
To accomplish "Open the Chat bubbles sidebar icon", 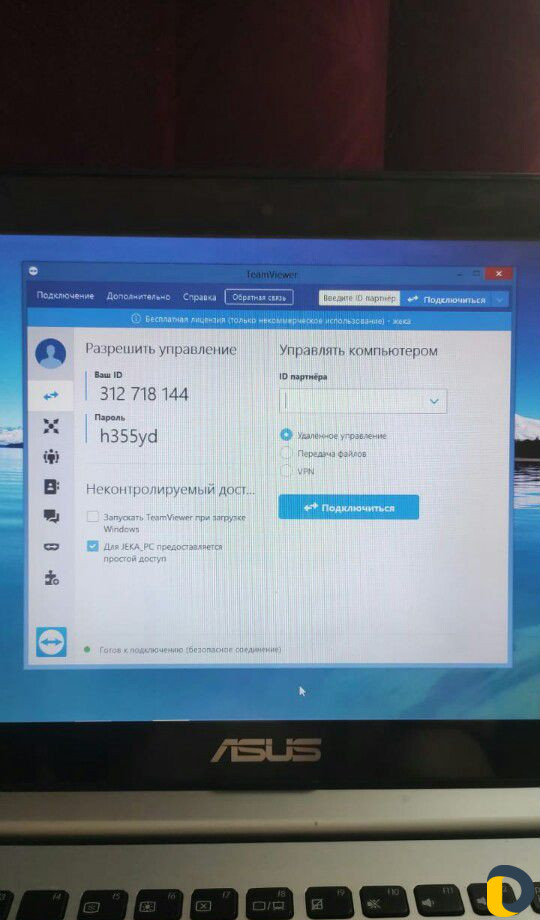I will coord(51,516).
